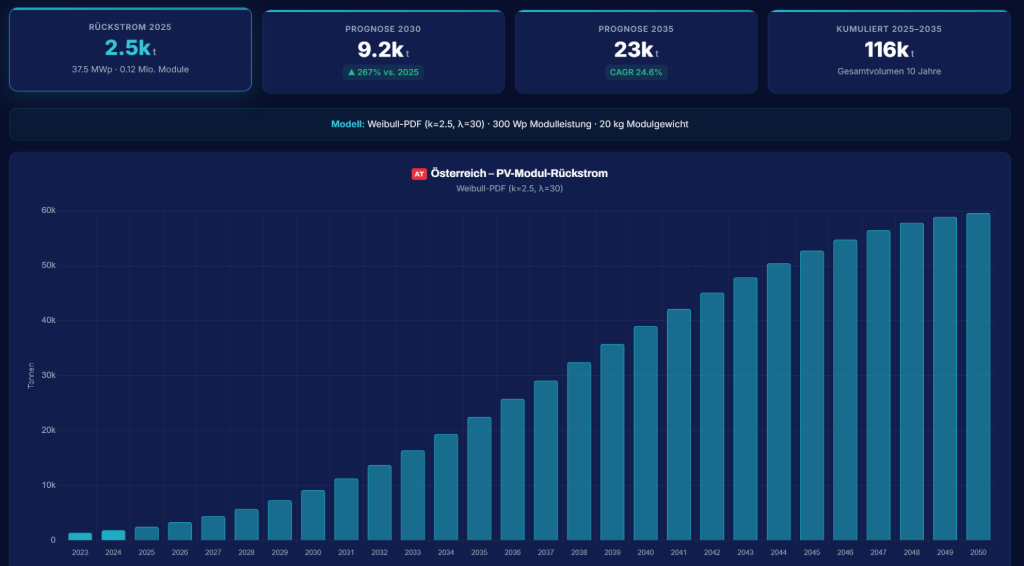The width and height of the screenshot is (1024, 566).
Task: Click the 2030 bar in chart
Action: click(x=313, y=515)
